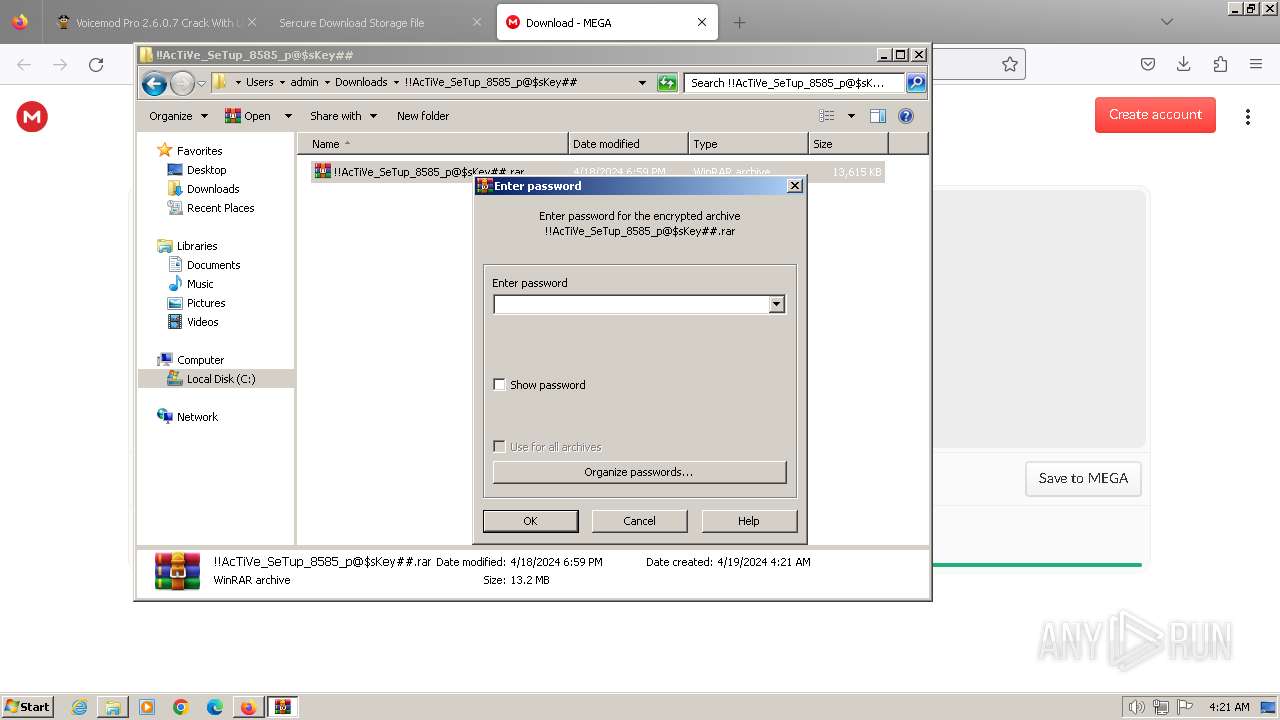
Task: Select Desktop in Favorites
Action: (x=207, y=170)
